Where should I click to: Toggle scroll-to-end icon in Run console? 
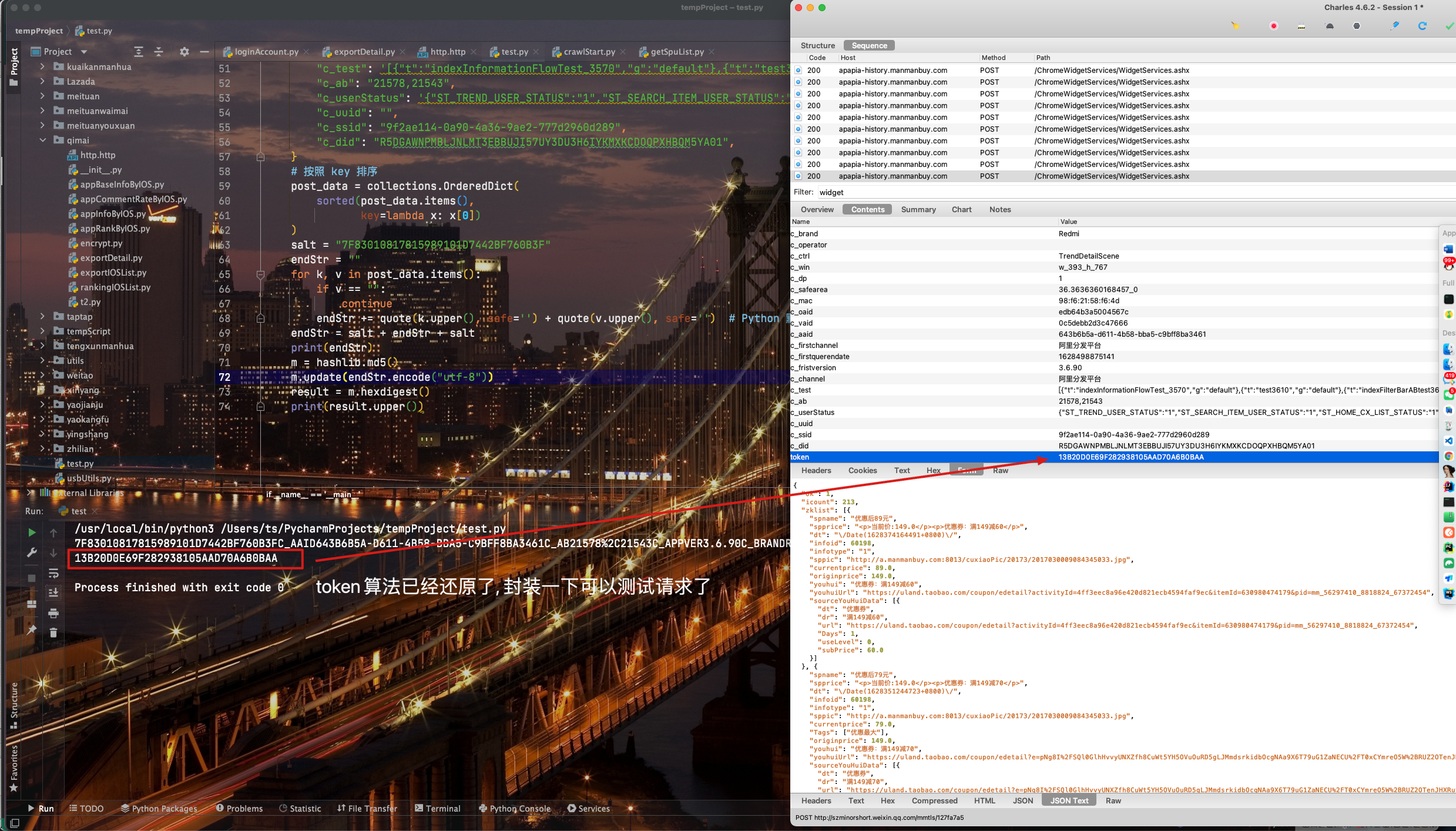click(x=53, y=592)
